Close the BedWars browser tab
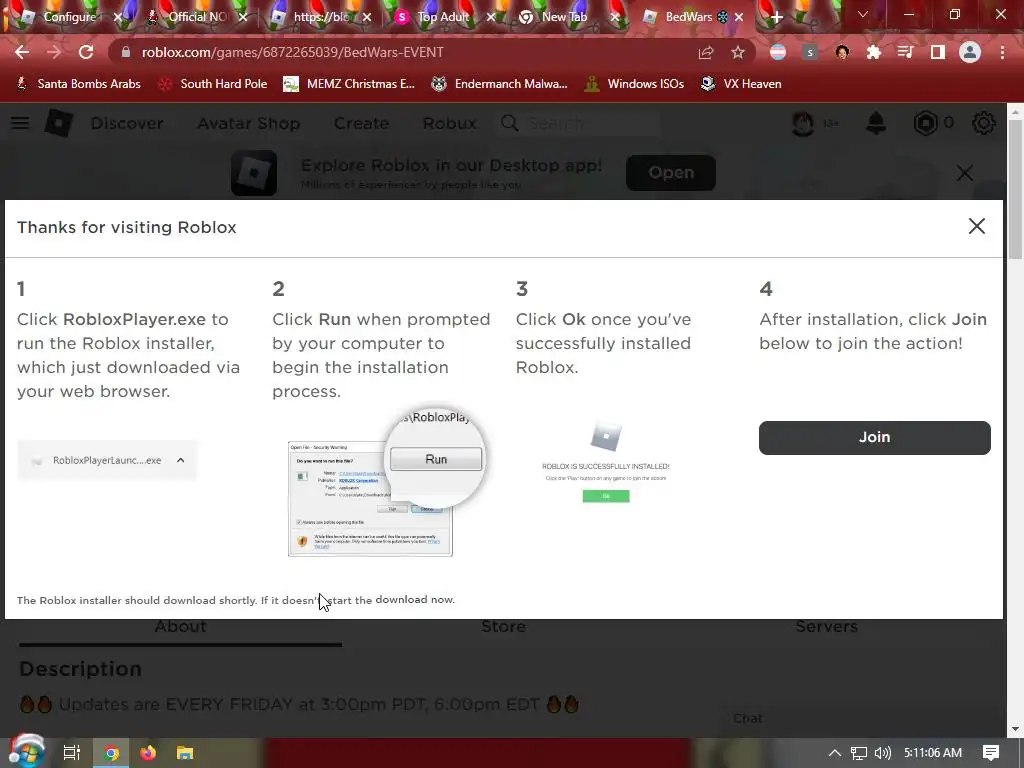Viewport: 1024px width, 768px height. click(x=739, y=17)
